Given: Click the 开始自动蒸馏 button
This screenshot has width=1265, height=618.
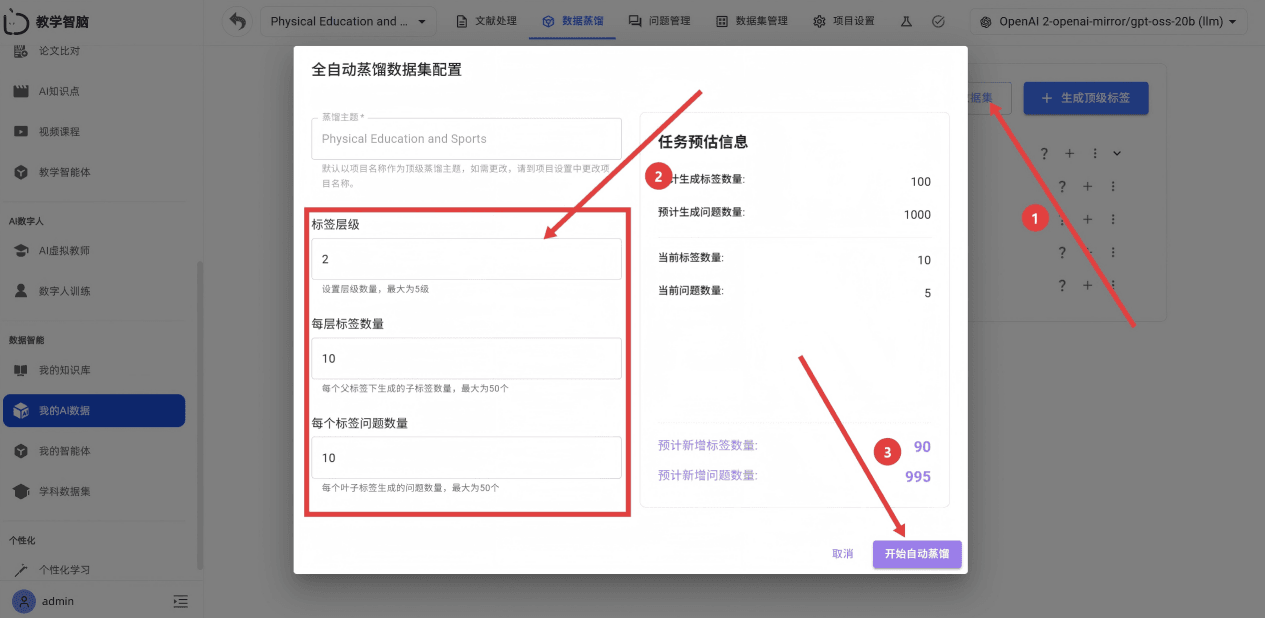Looking at the screenshot, I should coord(917,554).
